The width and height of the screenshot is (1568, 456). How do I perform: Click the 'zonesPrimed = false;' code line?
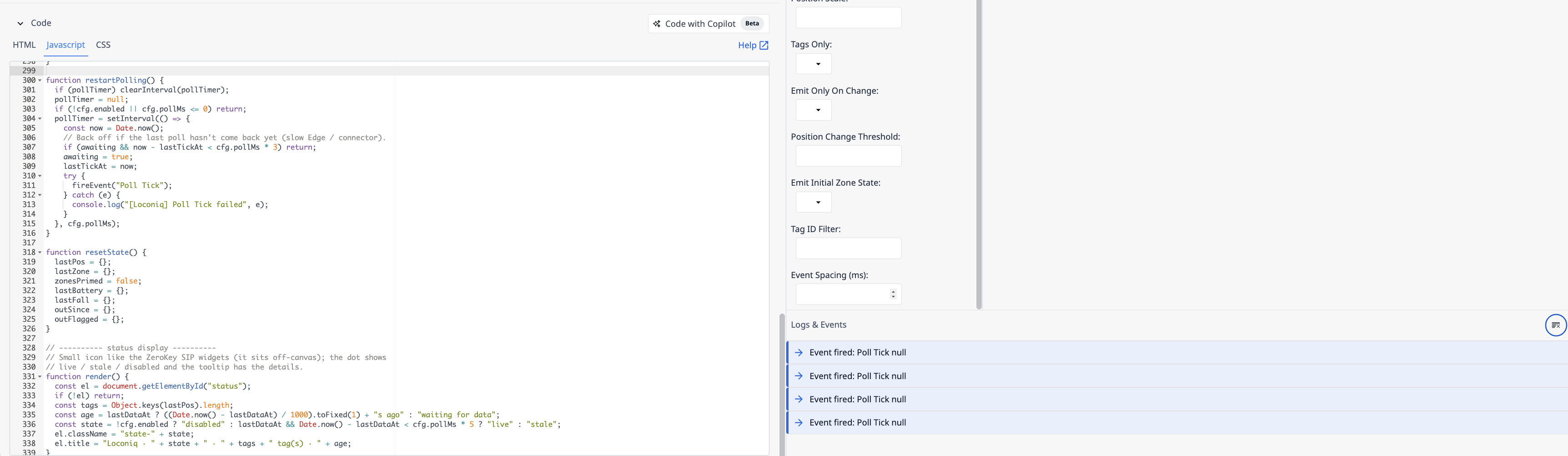point(98,281)
